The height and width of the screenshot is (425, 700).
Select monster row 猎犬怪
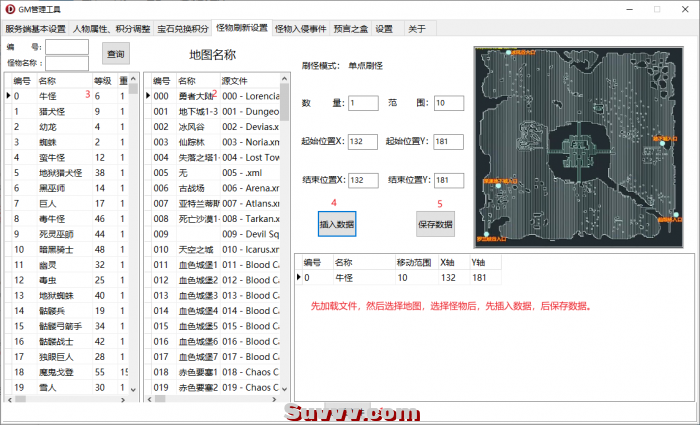click(x=67, y=112)
